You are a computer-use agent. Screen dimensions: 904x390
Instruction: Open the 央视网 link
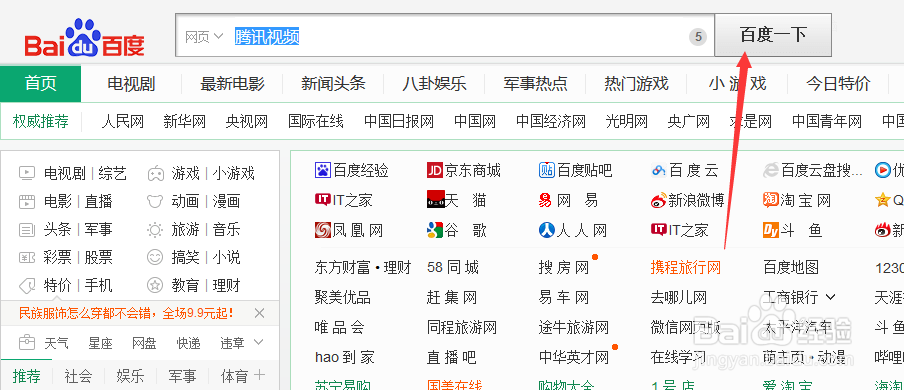(247, 121)
